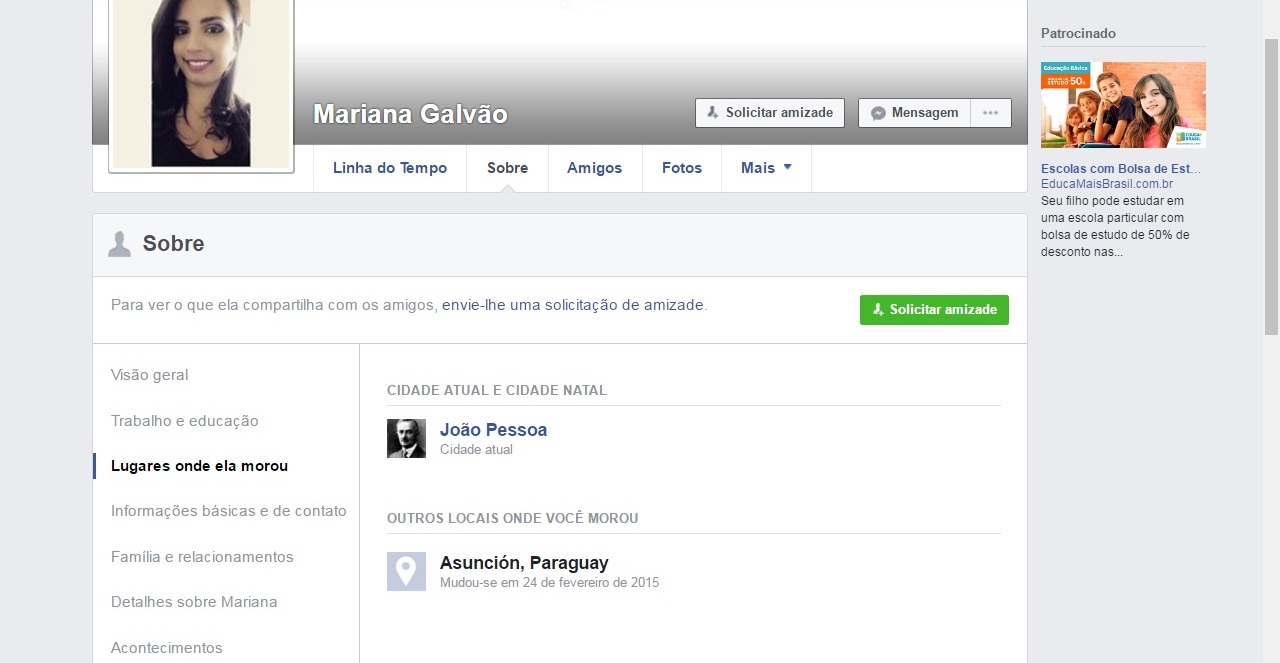Switch to the Linha do Tempo tab

click(x=389, y=168)
